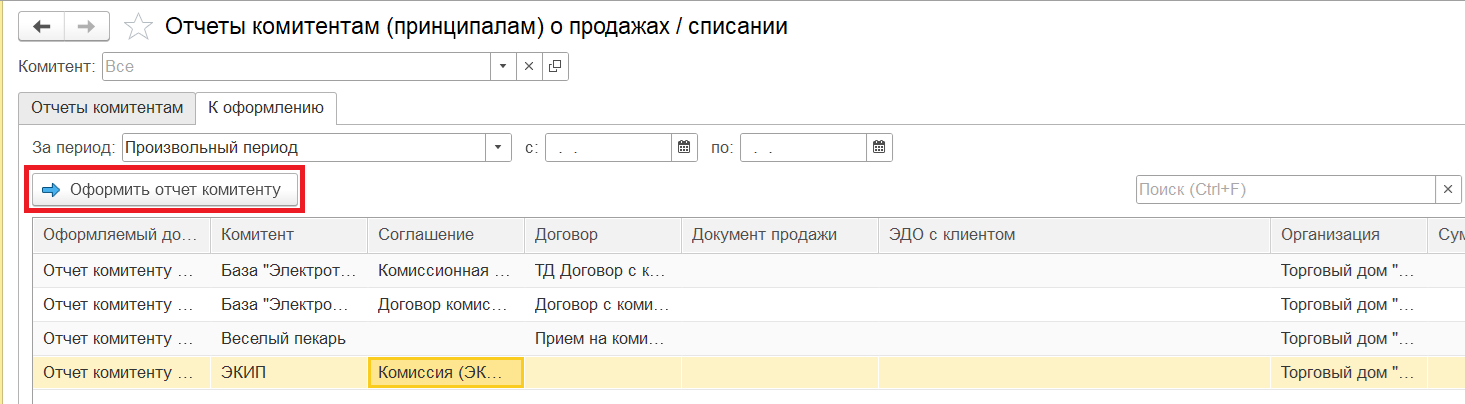Sort by Оформляемый документ column header

pyautogui.click(x=122, y=234)
